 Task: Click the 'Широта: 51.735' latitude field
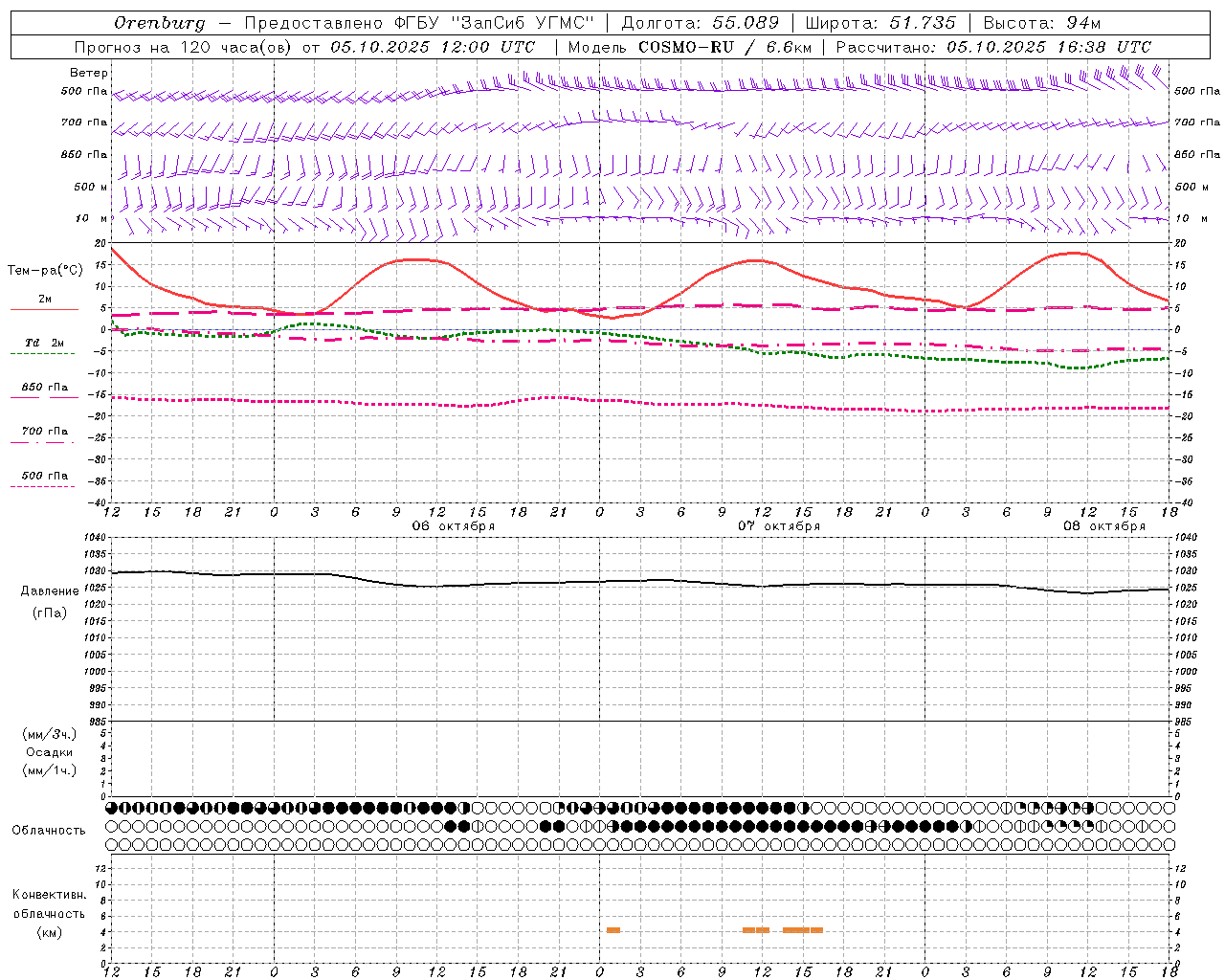click(880, 23)
